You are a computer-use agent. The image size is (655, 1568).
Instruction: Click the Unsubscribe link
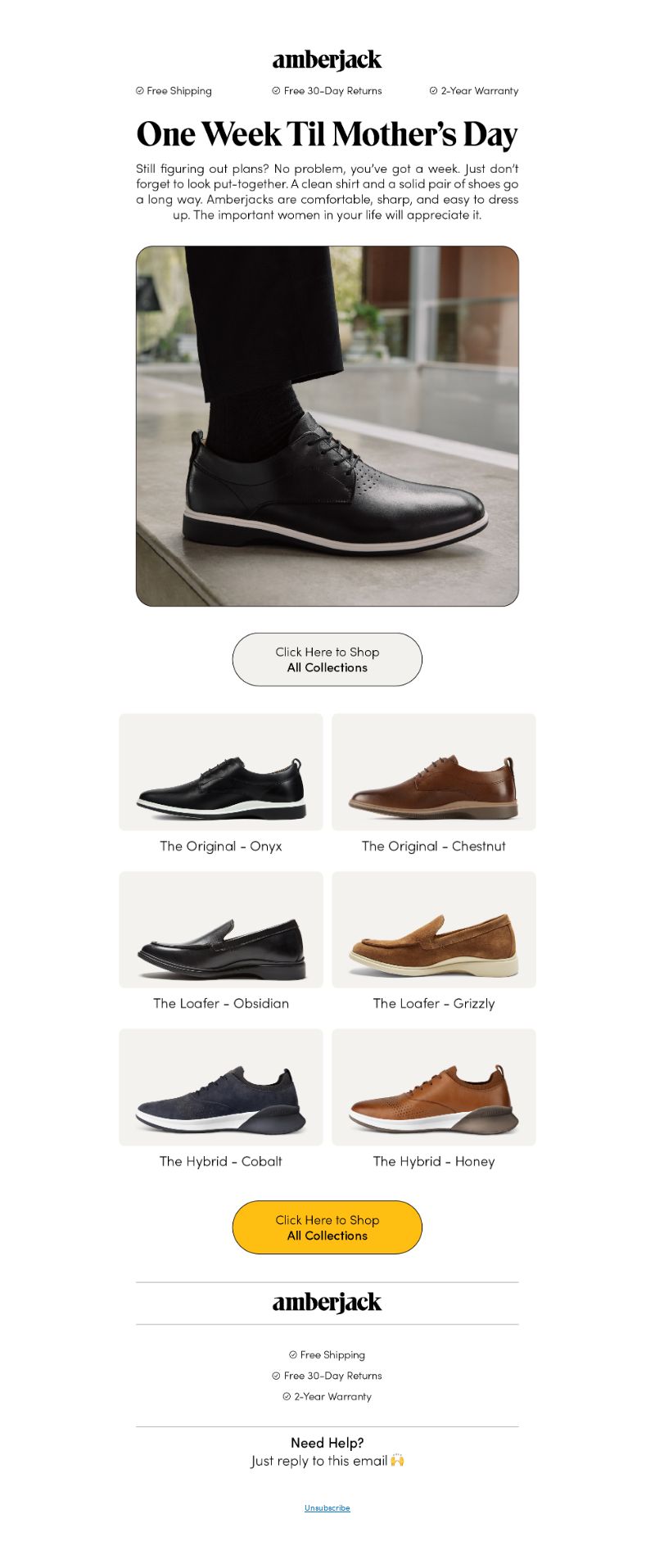pos(327,1507)
